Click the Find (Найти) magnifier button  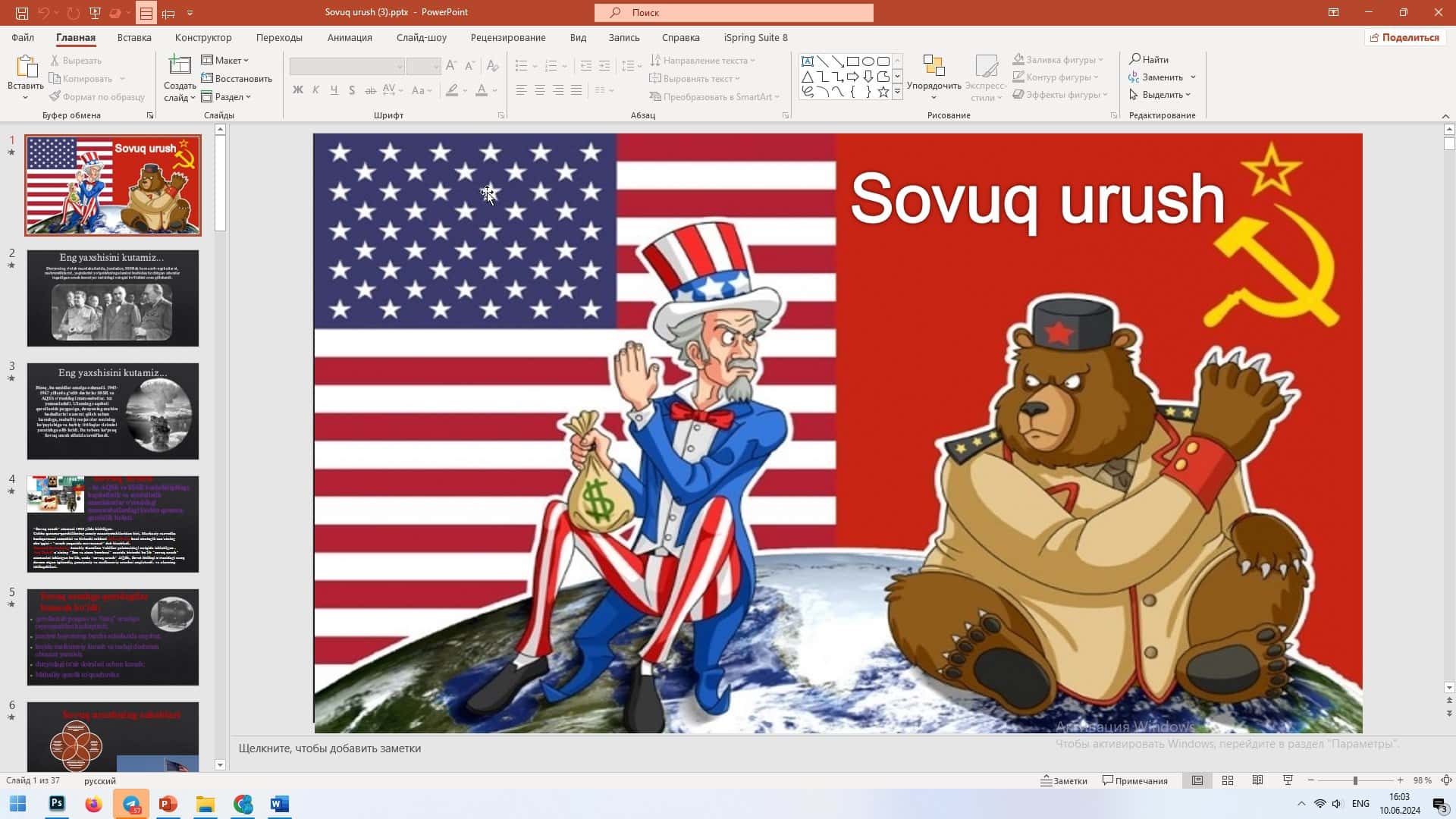(1148, 59)
